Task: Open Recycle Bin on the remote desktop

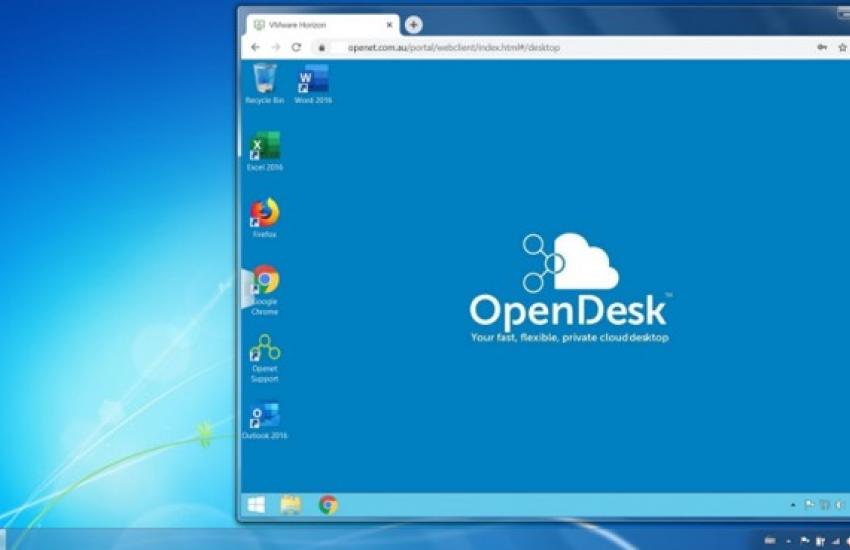Action: 265,83
